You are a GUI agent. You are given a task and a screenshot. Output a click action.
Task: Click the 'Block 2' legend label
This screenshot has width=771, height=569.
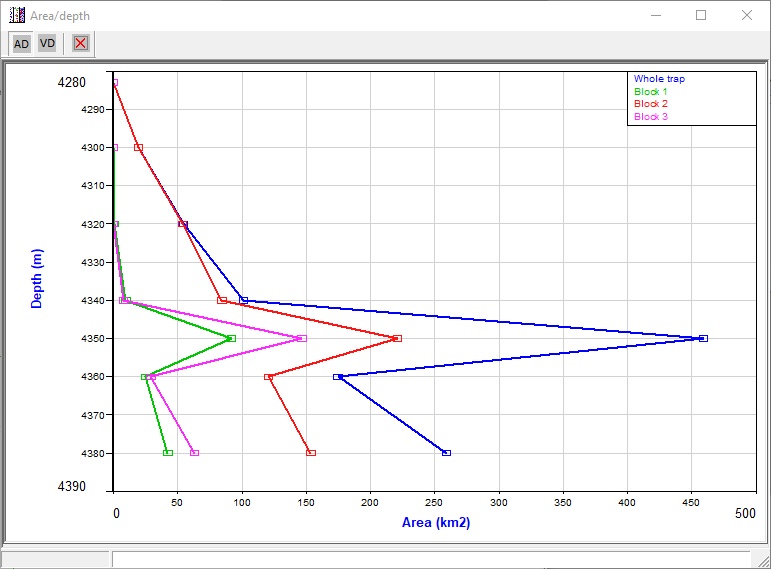coord(651,104)
